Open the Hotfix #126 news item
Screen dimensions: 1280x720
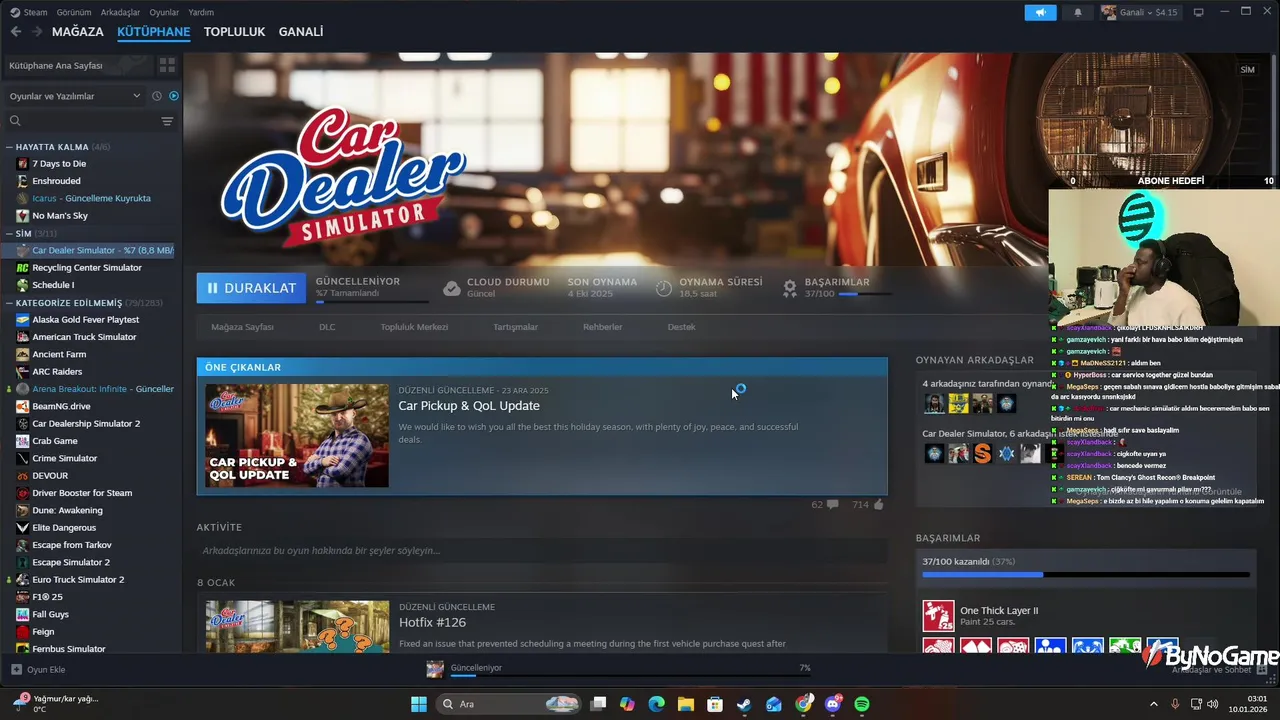432,622
